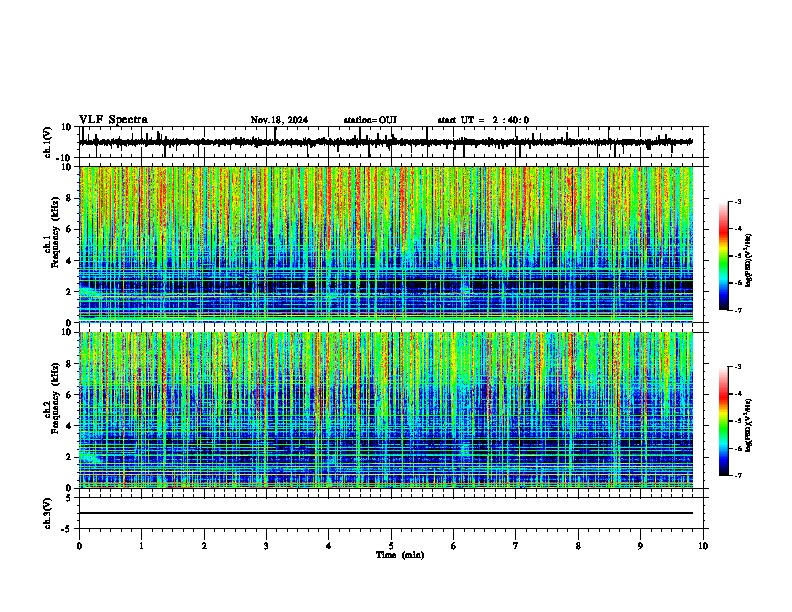
Task: Click the "-3" label on ch.1 colorbar
Action: point(737,201)
